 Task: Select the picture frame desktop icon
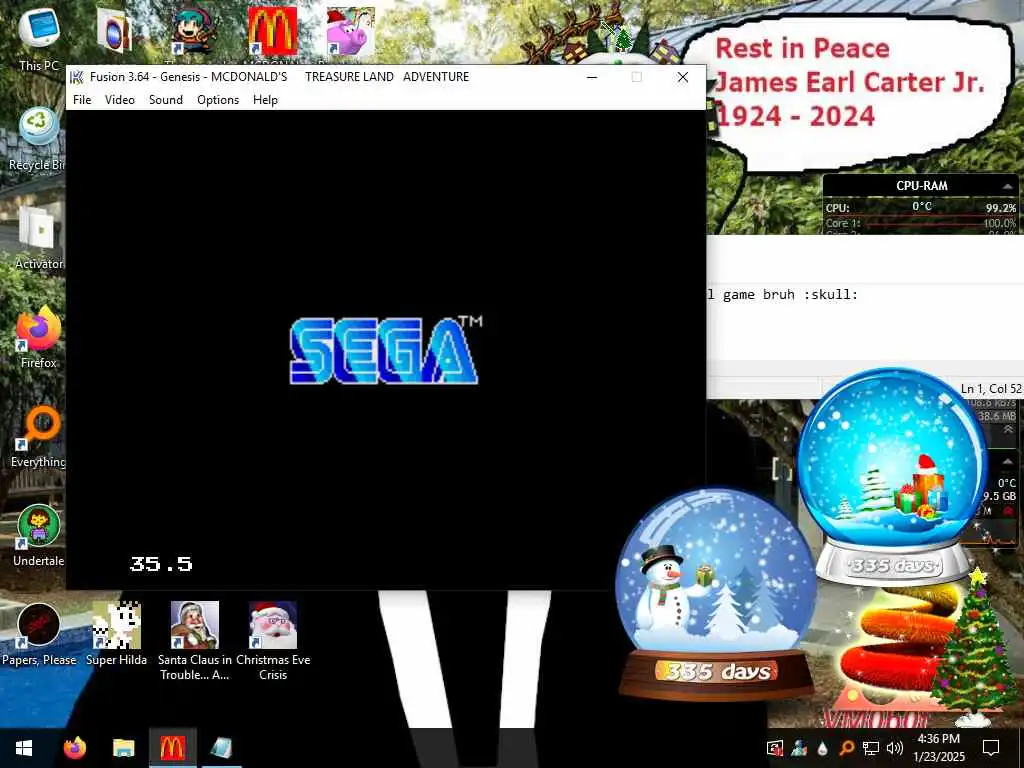pos(115,31)
